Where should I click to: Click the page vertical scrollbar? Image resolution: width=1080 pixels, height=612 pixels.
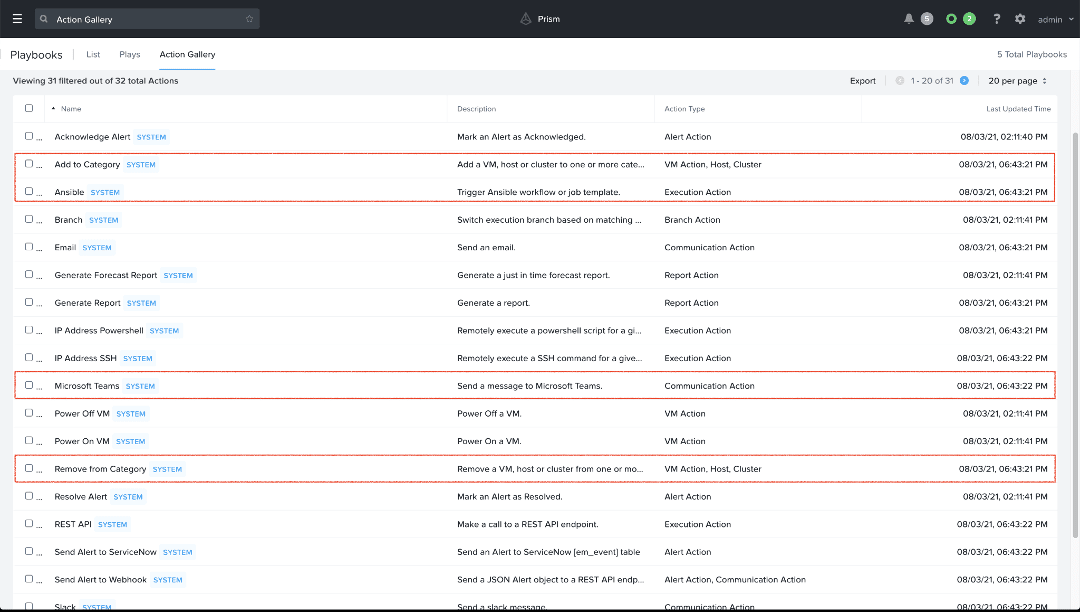[1076, 334]
